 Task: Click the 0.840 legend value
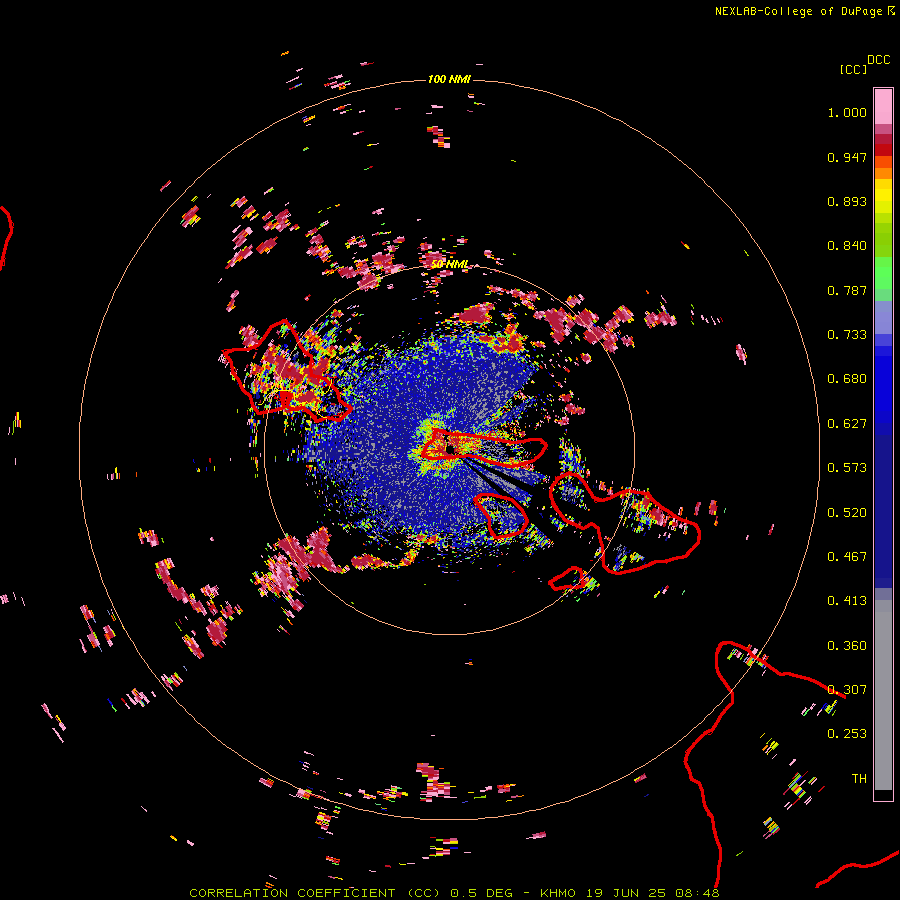pyautogui.click(x=847, y=246)
